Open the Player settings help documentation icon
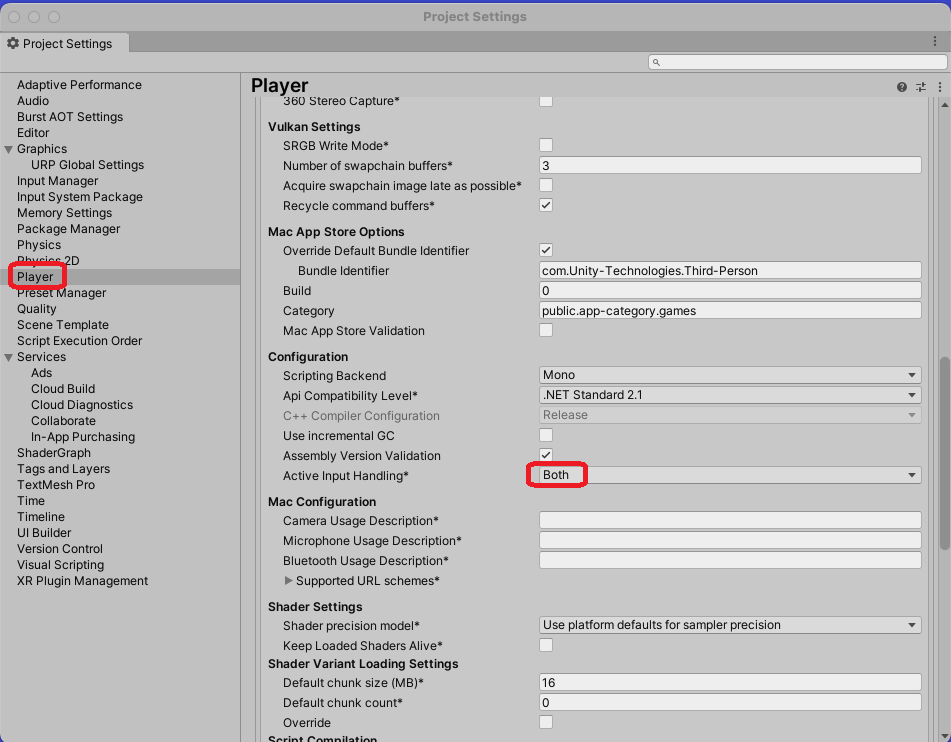 (902, 87)
